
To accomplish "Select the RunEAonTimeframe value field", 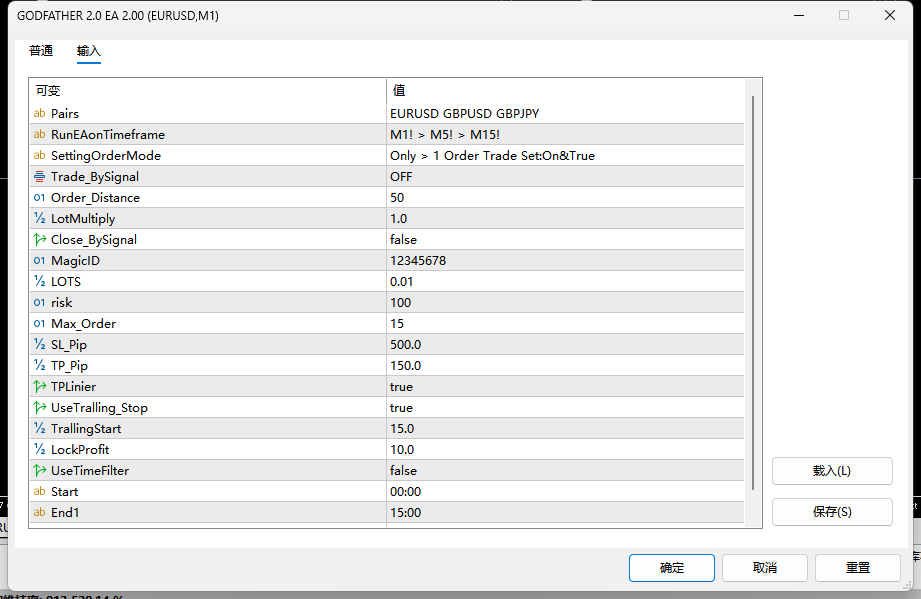I will point(565,134).
